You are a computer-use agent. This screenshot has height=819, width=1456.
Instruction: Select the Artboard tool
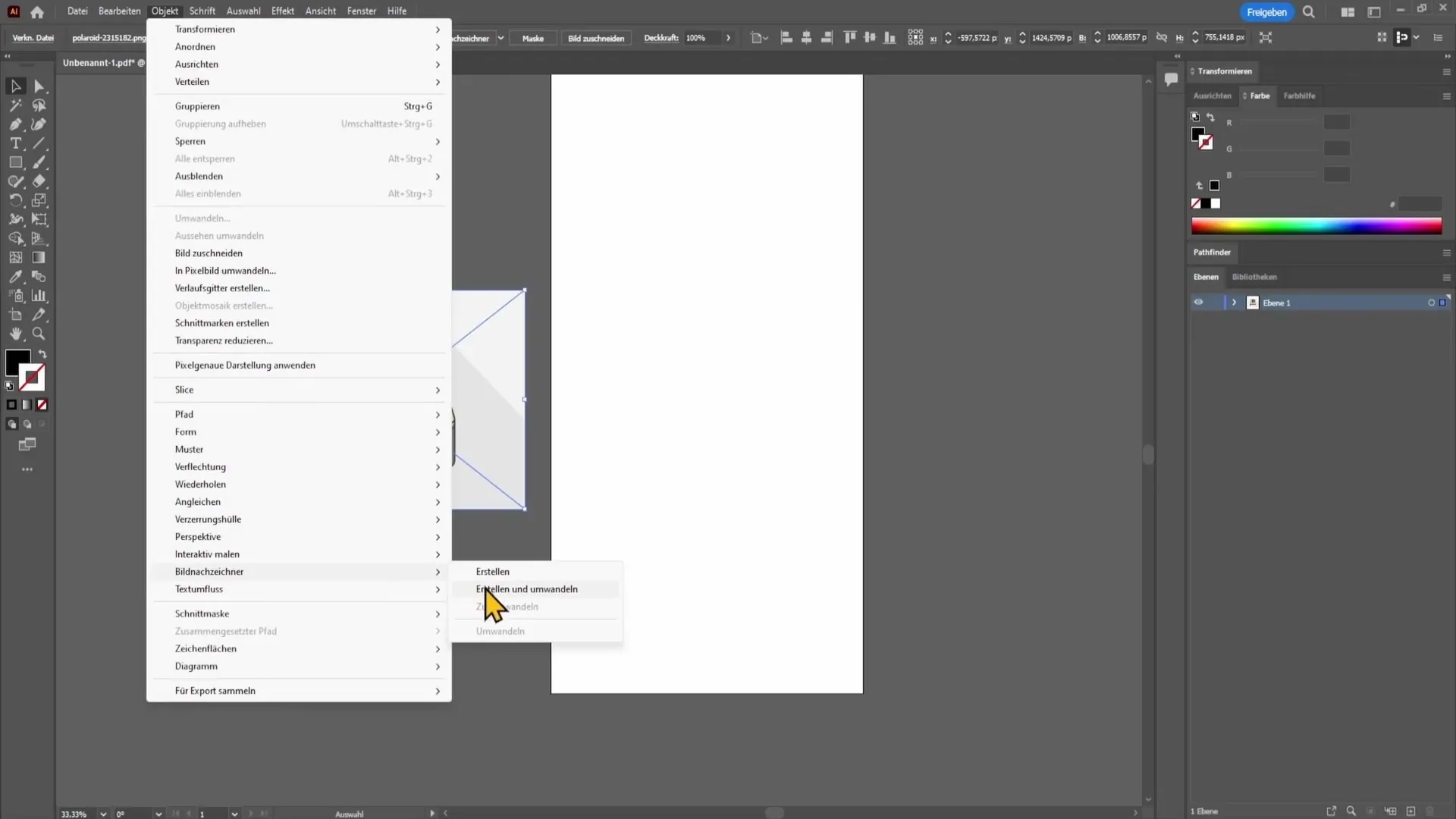coord(16,315)
